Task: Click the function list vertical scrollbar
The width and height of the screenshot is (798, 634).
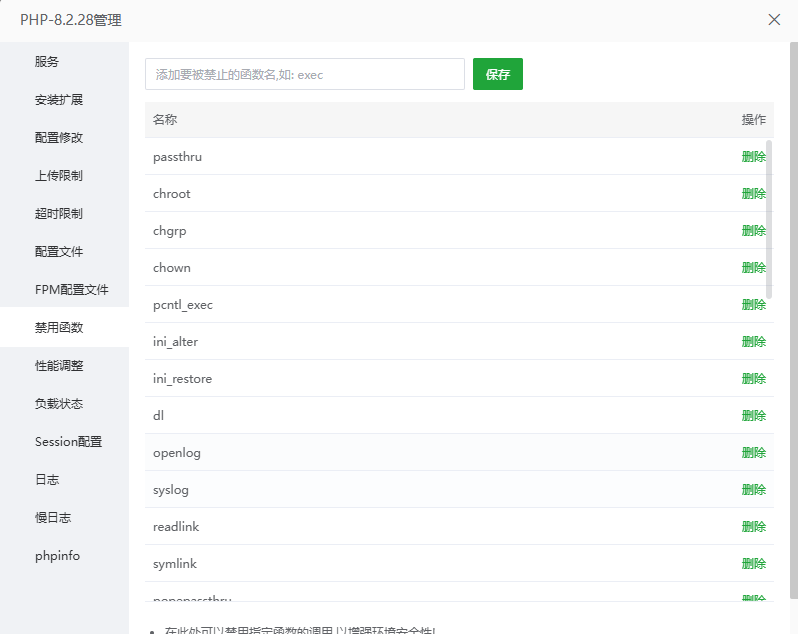Action: tap(768, 220)
